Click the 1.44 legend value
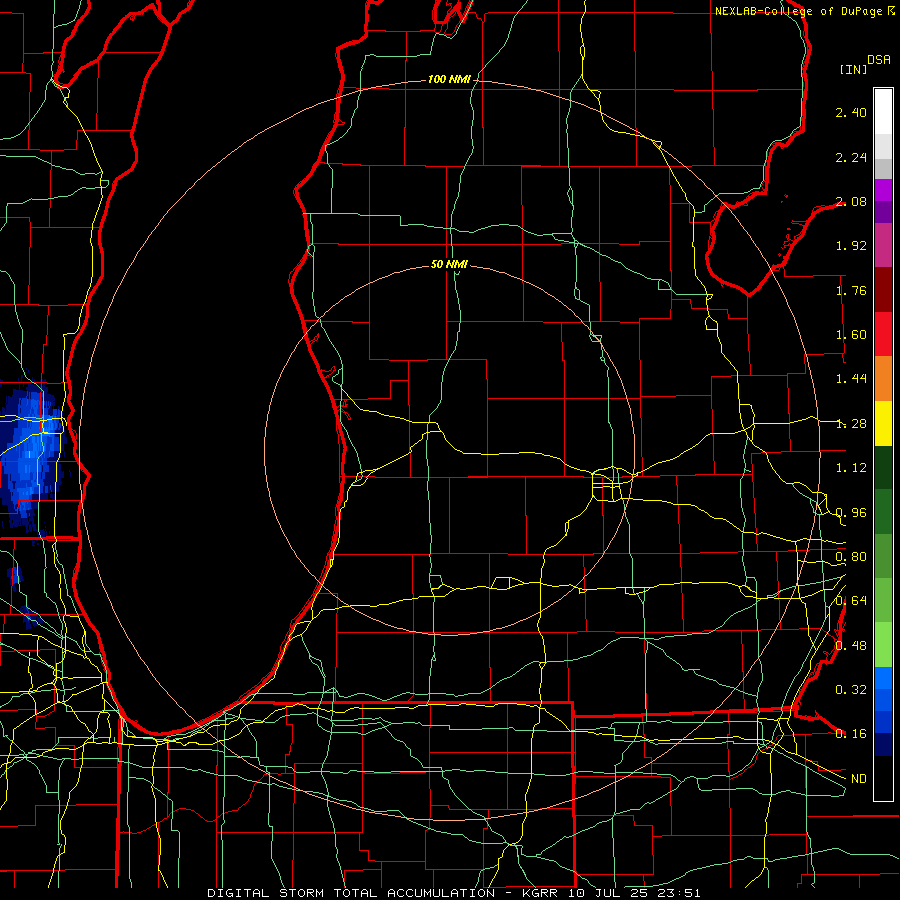The height and width of the screenshot is (900, 900). pos(851,378)
